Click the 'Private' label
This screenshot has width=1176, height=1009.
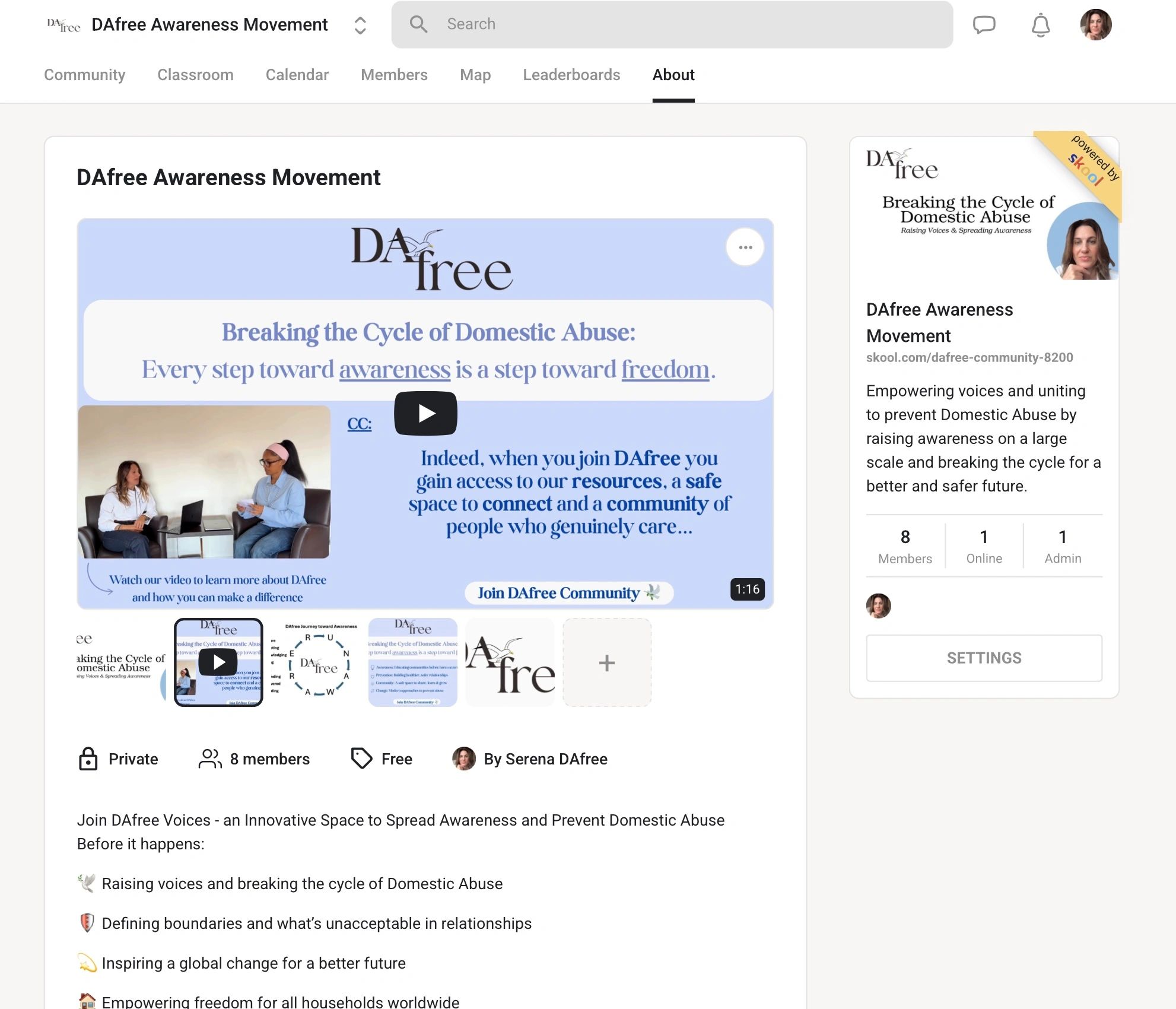tap(133, 759)
